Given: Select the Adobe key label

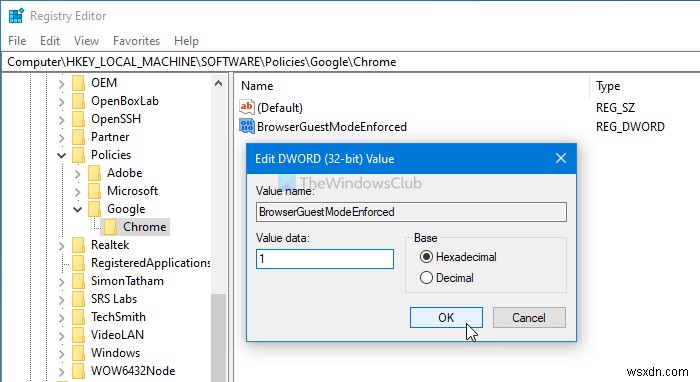Looking at the screenshot, I should (125, 173).
